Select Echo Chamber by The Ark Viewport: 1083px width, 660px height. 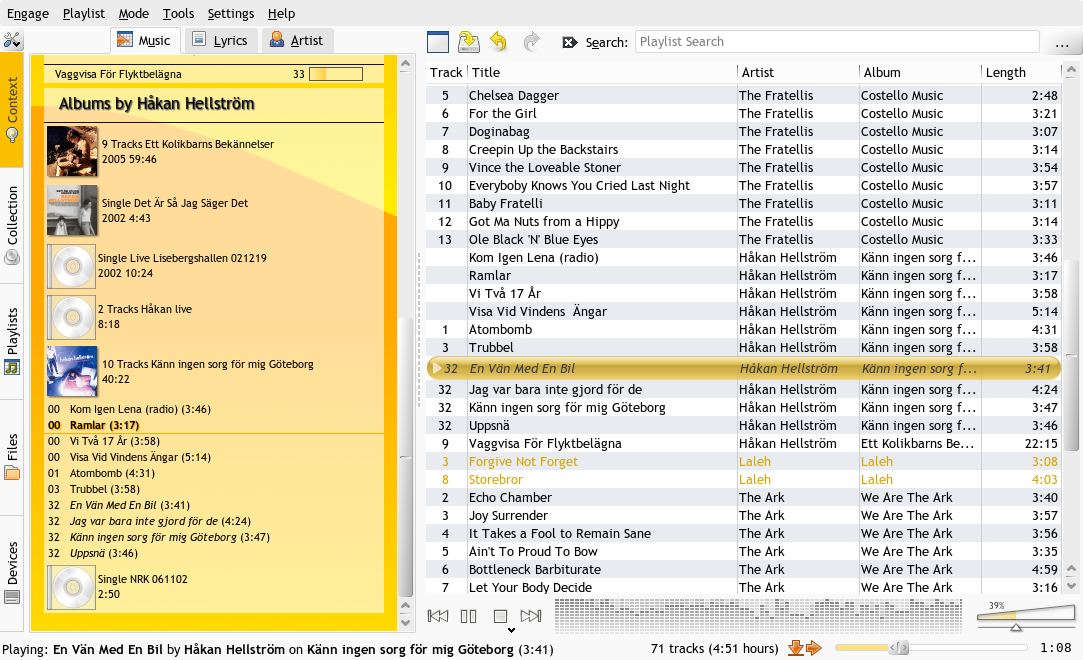point(742,498)
